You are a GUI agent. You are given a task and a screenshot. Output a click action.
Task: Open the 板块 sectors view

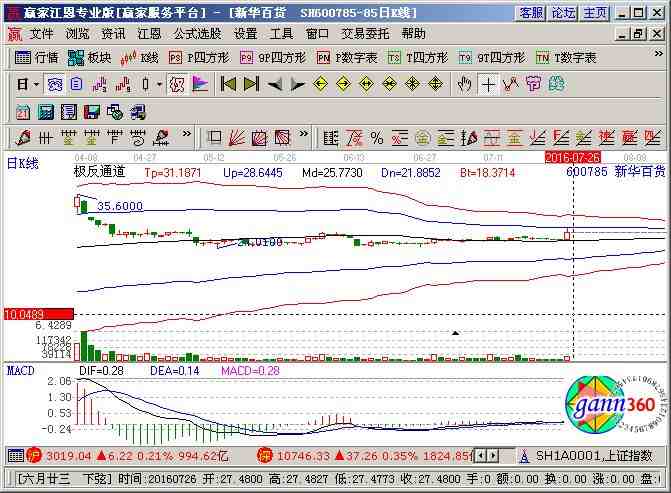(x=89, y=57)
